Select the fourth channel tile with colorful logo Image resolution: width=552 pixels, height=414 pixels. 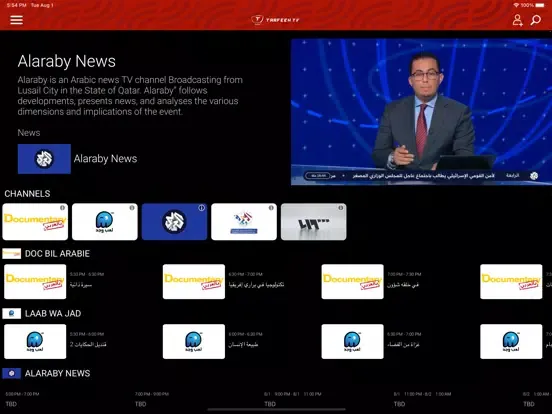(244, 222)
